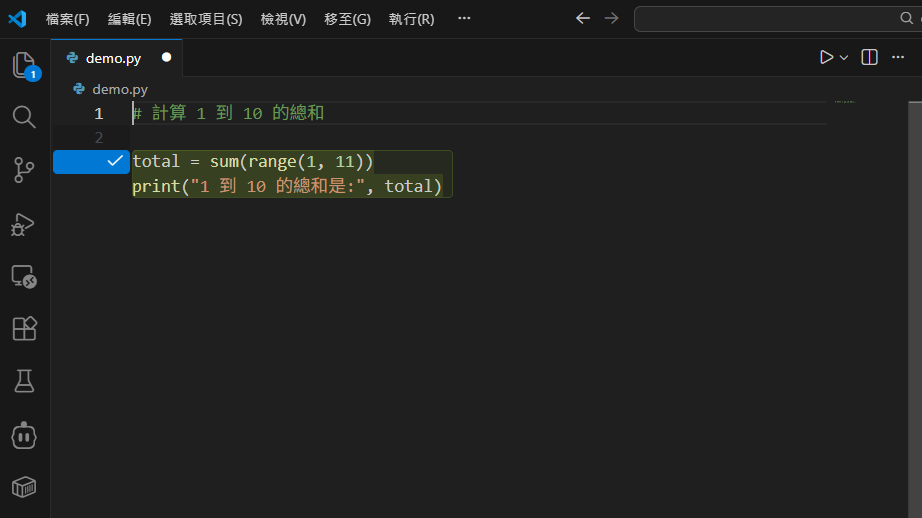Viewport: 922px width, 518px height.
Task: Open the Testing flask view
Action: coord(24,381)
